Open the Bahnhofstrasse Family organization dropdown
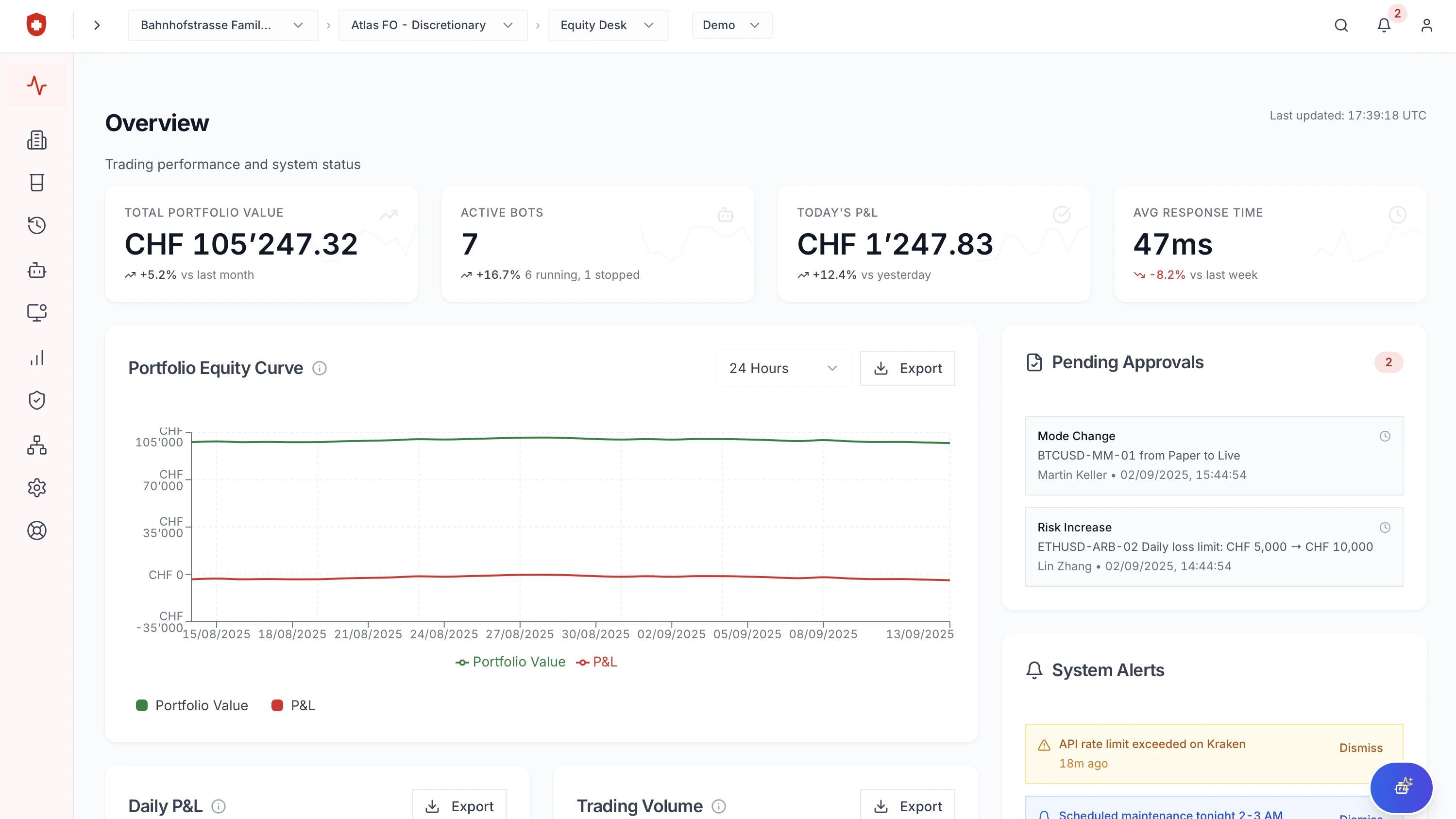 (223, 25)
